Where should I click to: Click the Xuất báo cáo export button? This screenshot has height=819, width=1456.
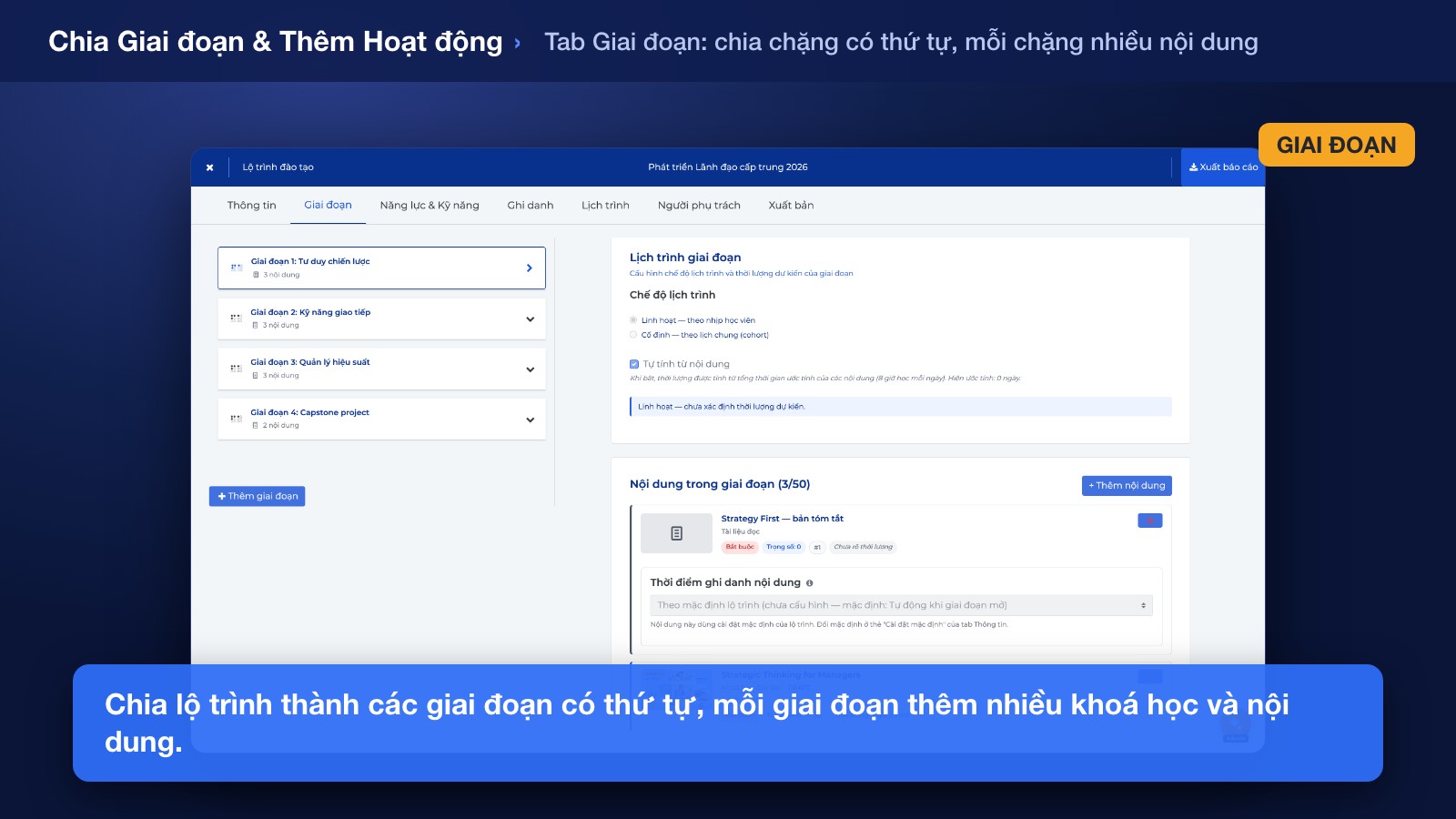(1223, 167)
